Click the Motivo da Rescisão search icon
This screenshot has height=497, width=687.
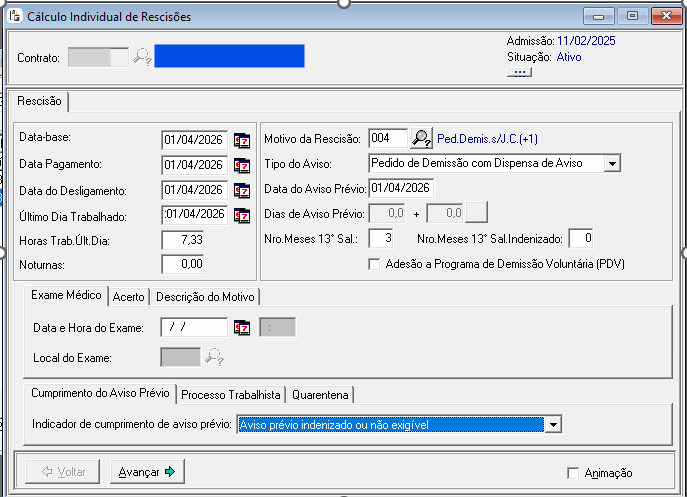click(x=422, y=138)
